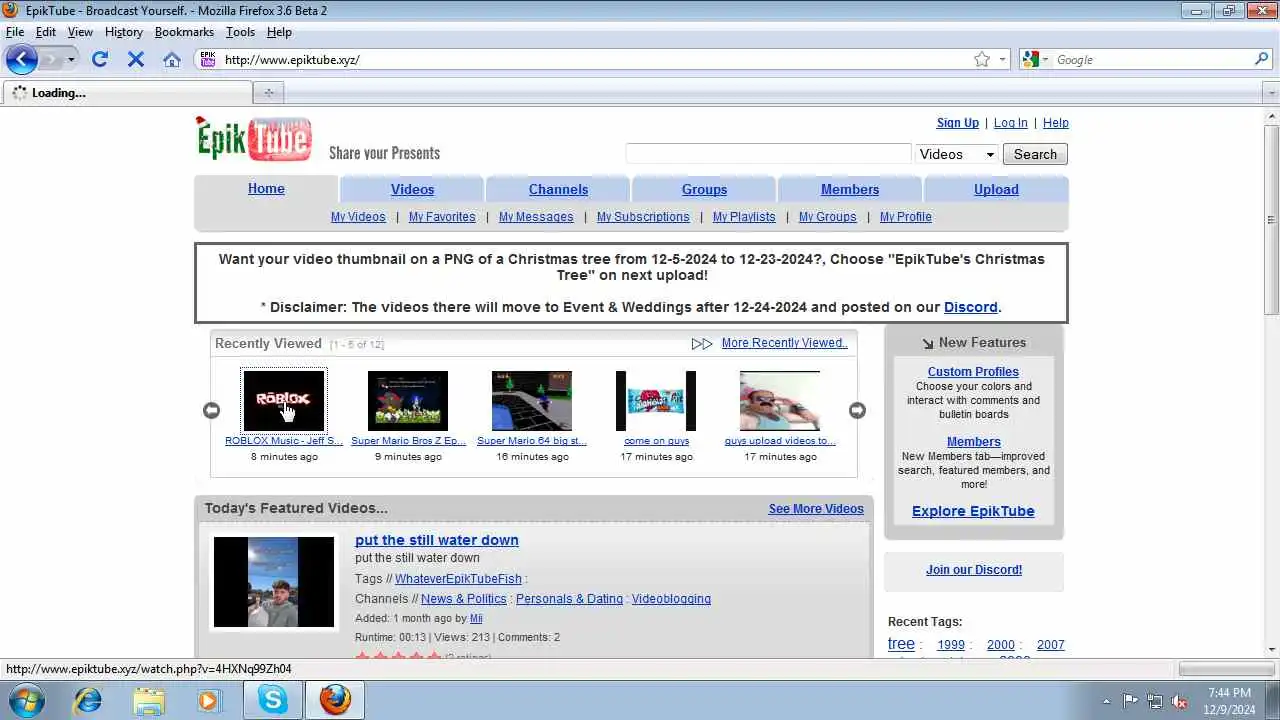Open the Super Mario Bros Z thumbnail
This screenshot has width=1280, height=720.
pyautogui.click(x=408, y=401)
